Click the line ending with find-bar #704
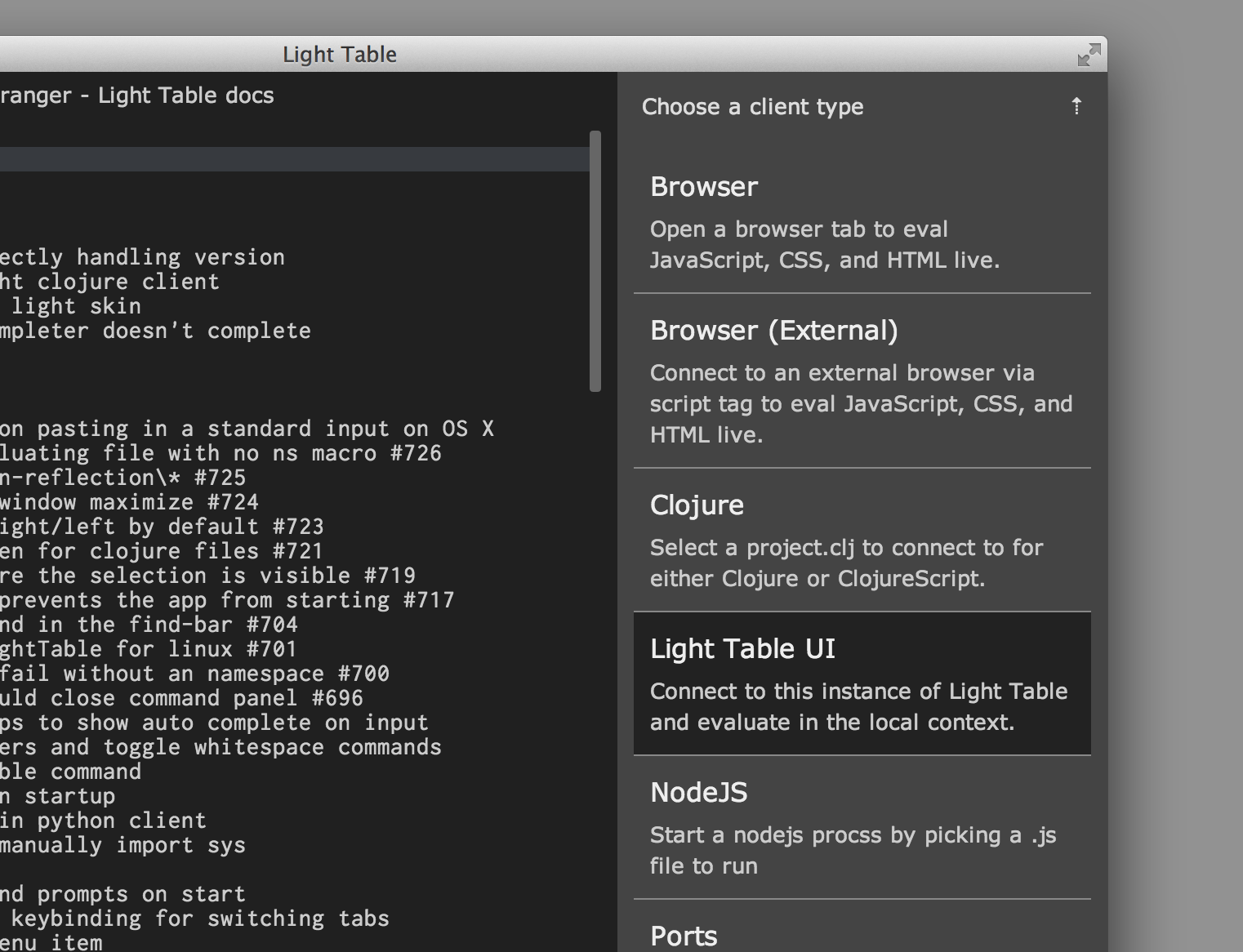The image size is (1243, 952). point(149,625)
